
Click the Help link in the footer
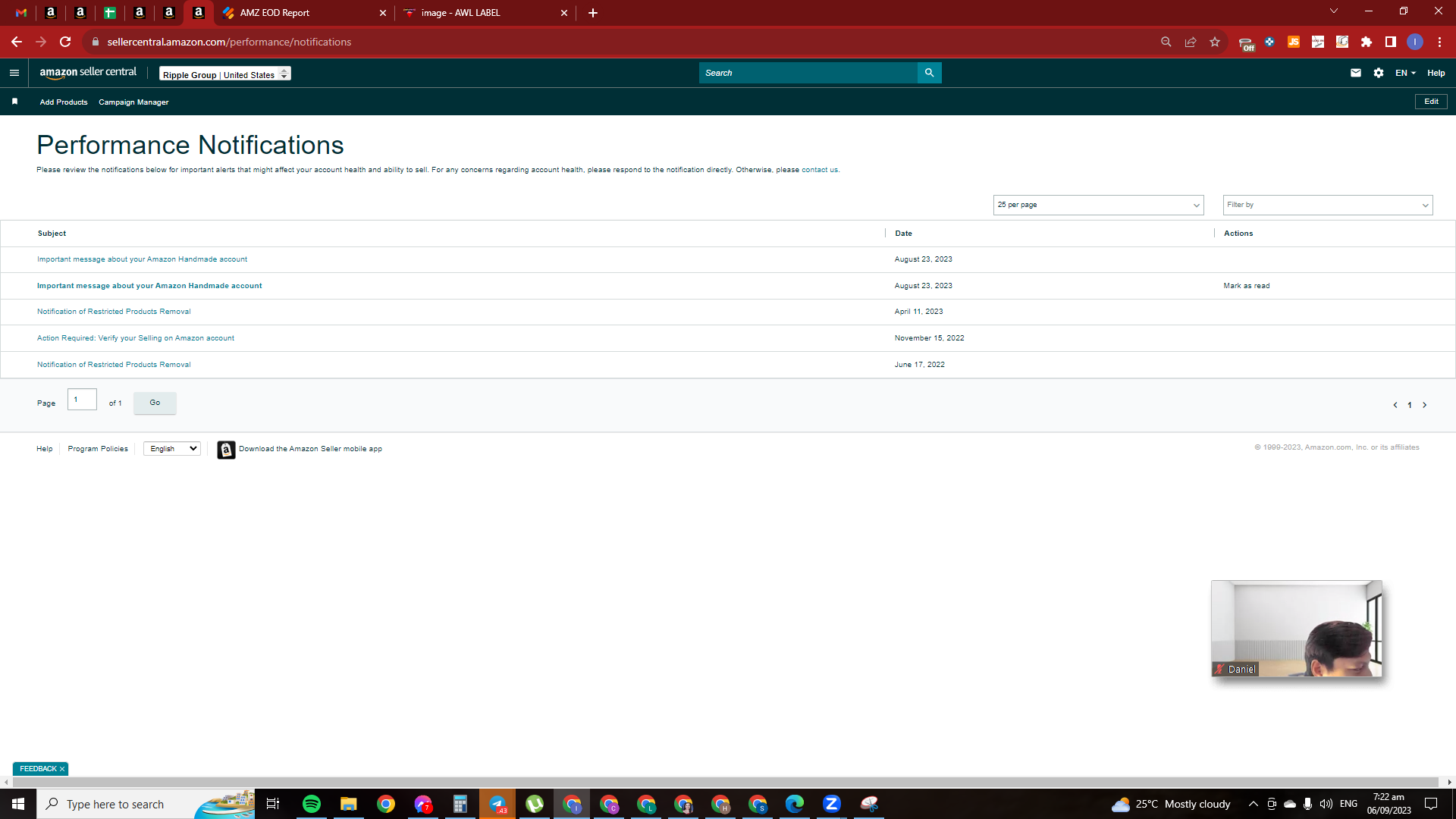tap(45, 449)
